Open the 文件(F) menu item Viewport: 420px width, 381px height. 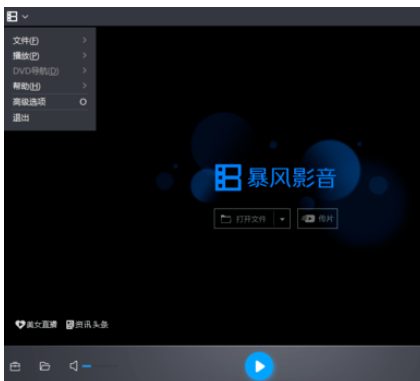(x=49, y=40)
